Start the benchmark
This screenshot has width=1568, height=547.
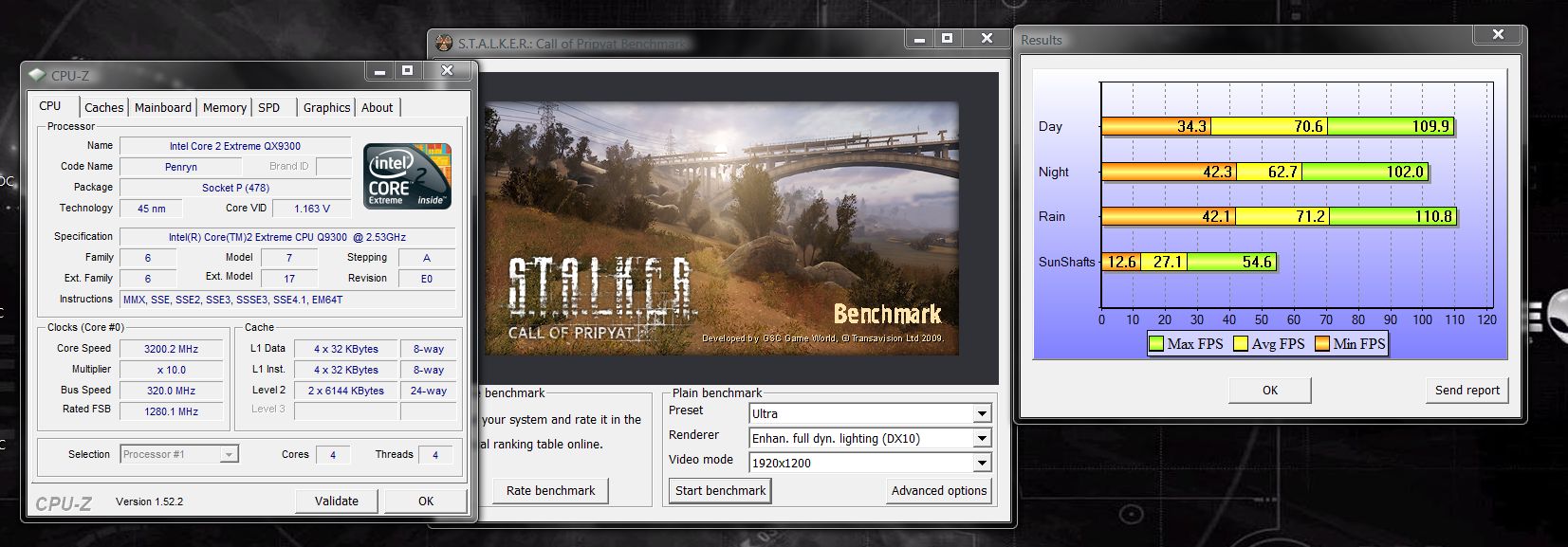pos(721,490)
